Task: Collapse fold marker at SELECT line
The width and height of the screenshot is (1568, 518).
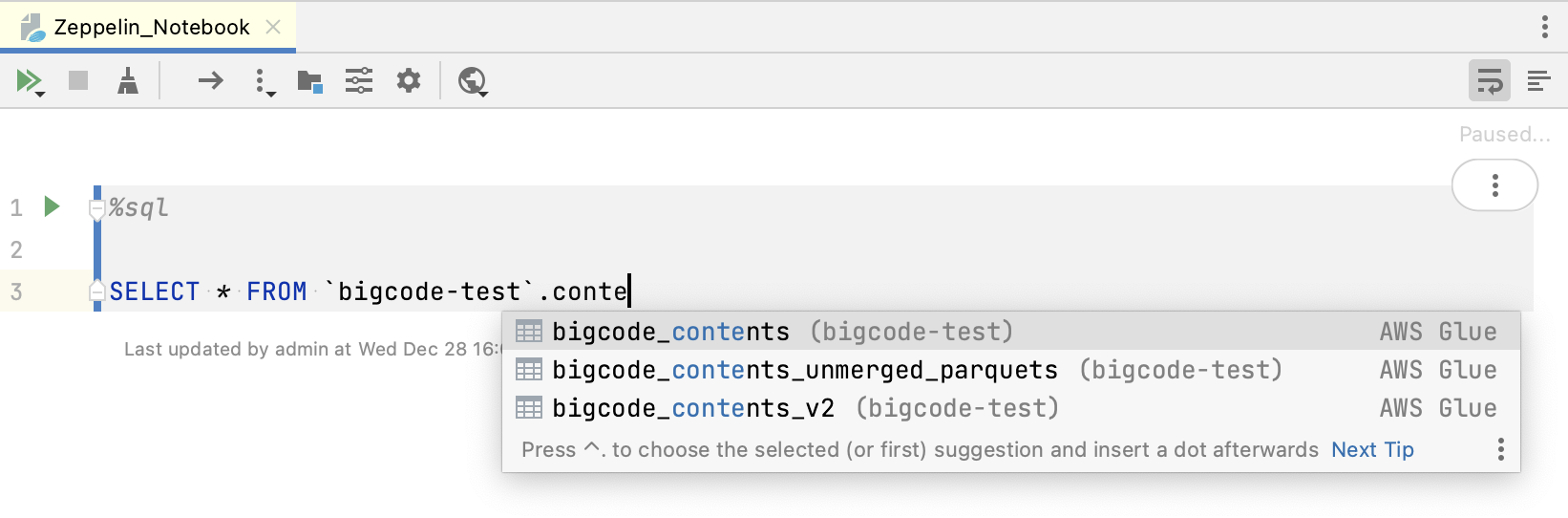Action: coord(96,291)
